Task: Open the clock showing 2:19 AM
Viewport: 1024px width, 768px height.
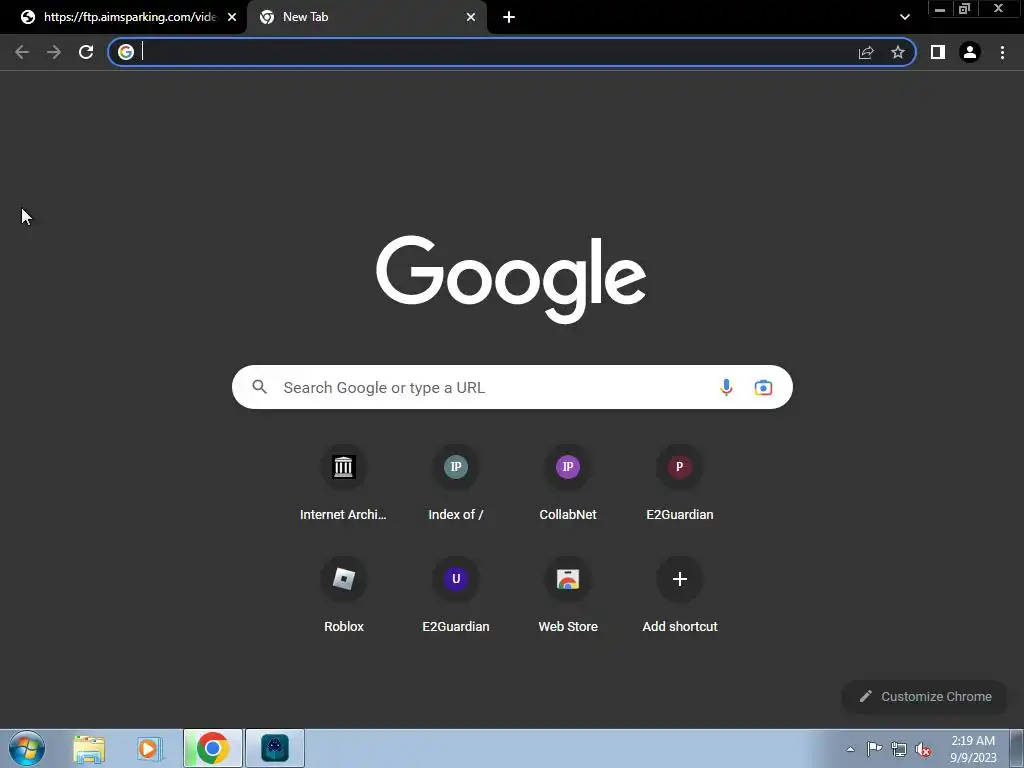Action: coord(973,748)
